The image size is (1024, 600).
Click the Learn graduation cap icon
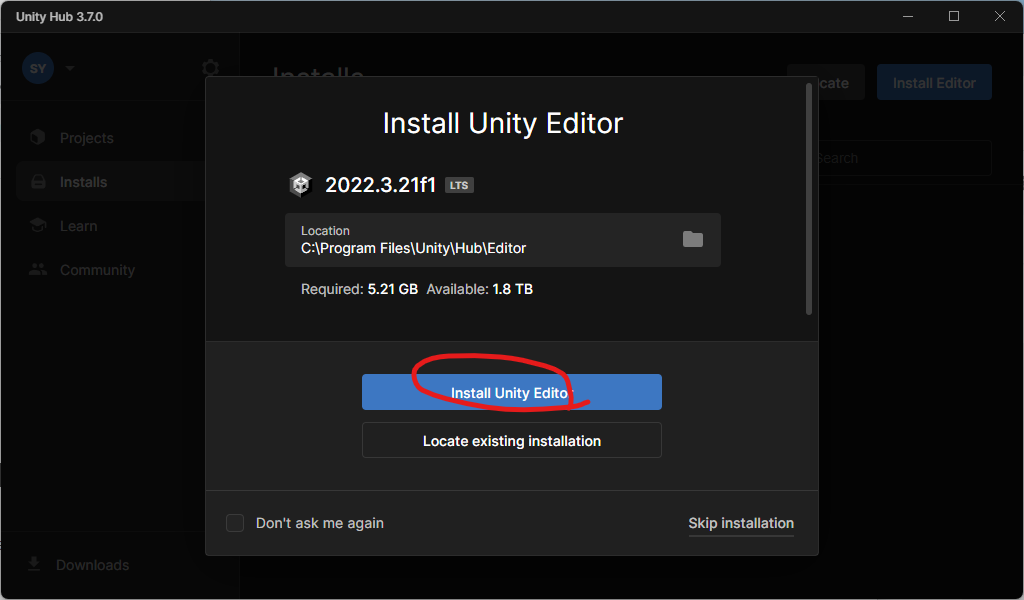[x=38, y=225]
